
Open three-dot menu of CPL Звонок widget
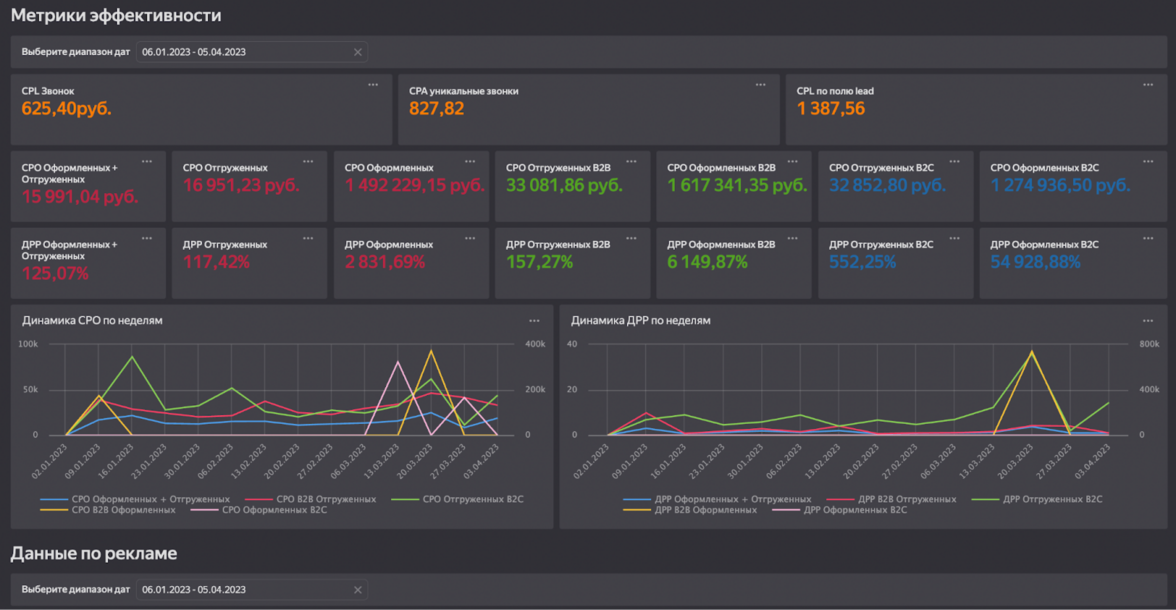pyautogui.click(x=373, y=85)
